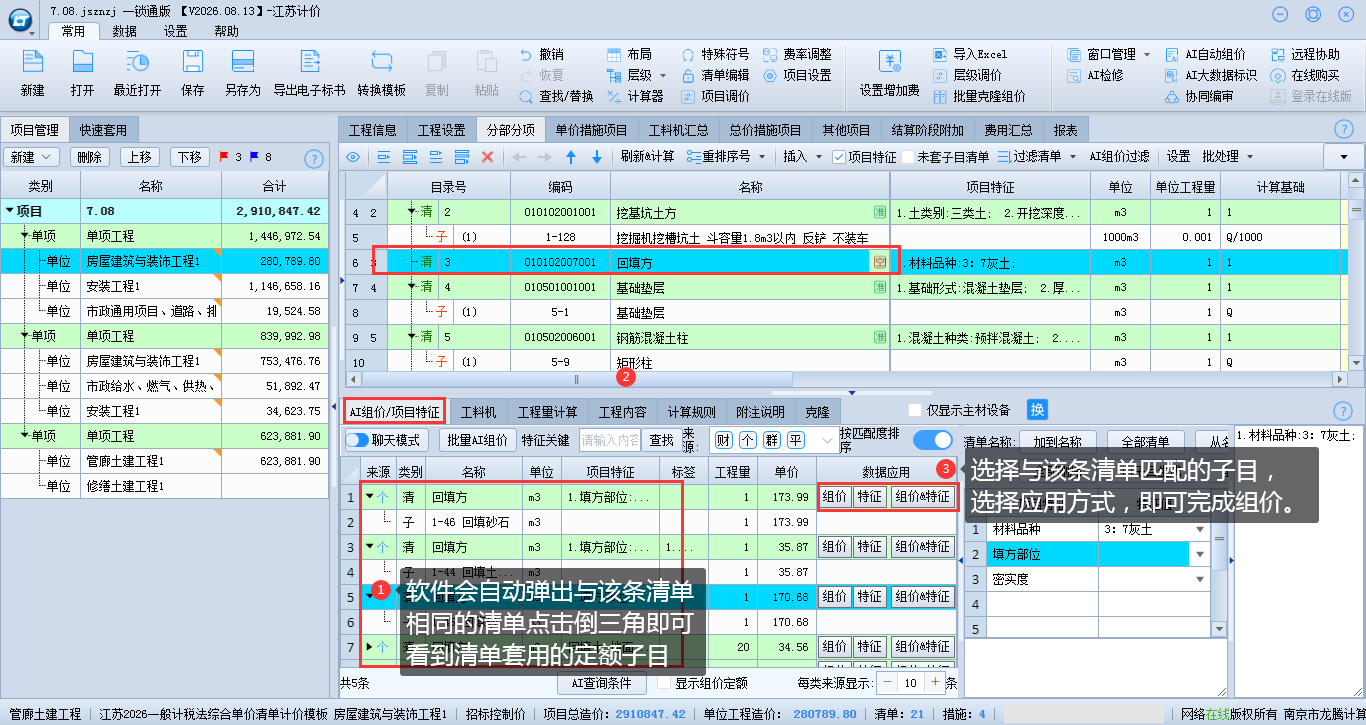Open the 过滤清单 dropdown
1366x725 pixels.
1072,157
